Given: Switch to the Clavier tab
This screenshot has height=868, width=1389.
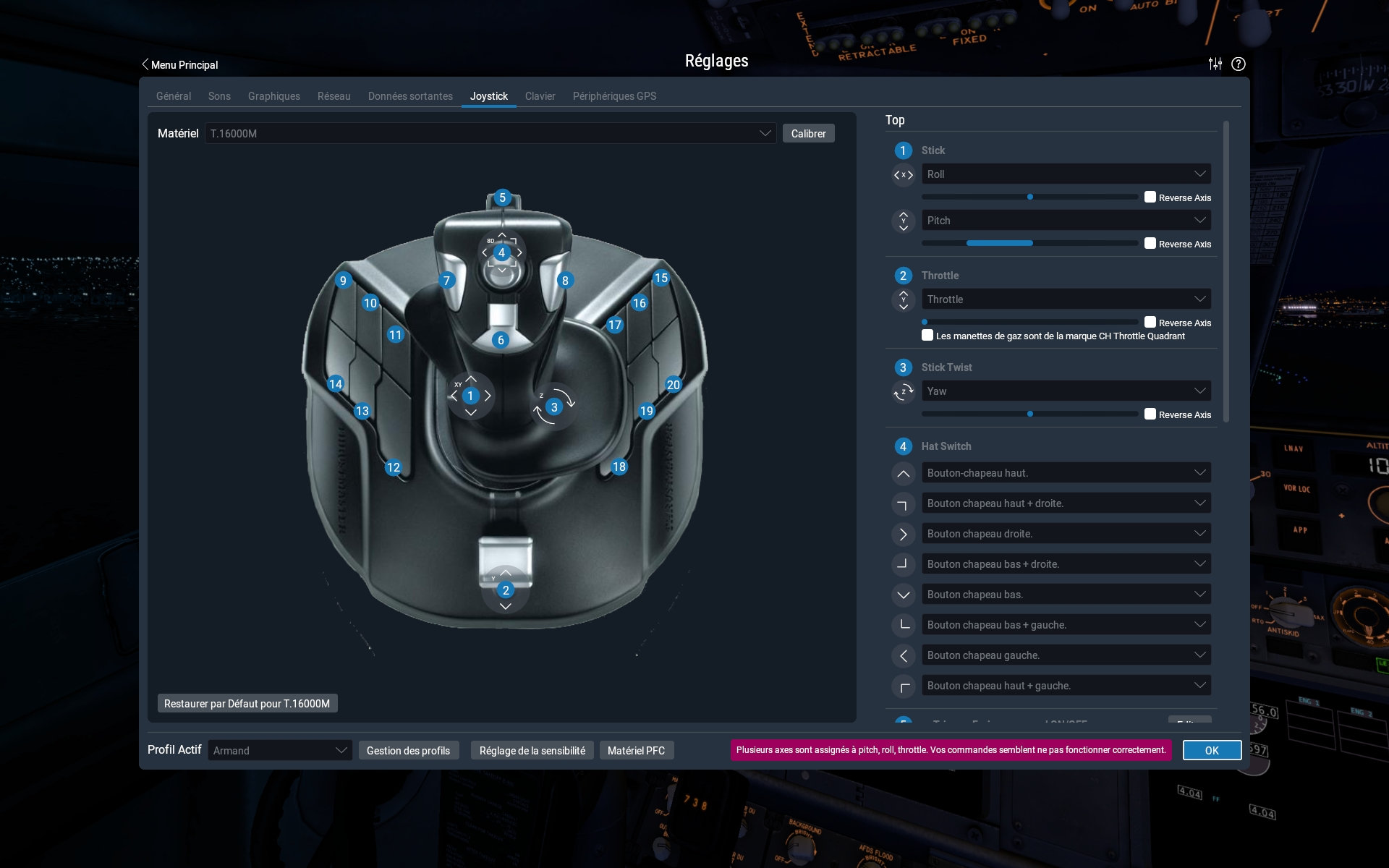Looking at the screenshot, I should click(540, 96).
